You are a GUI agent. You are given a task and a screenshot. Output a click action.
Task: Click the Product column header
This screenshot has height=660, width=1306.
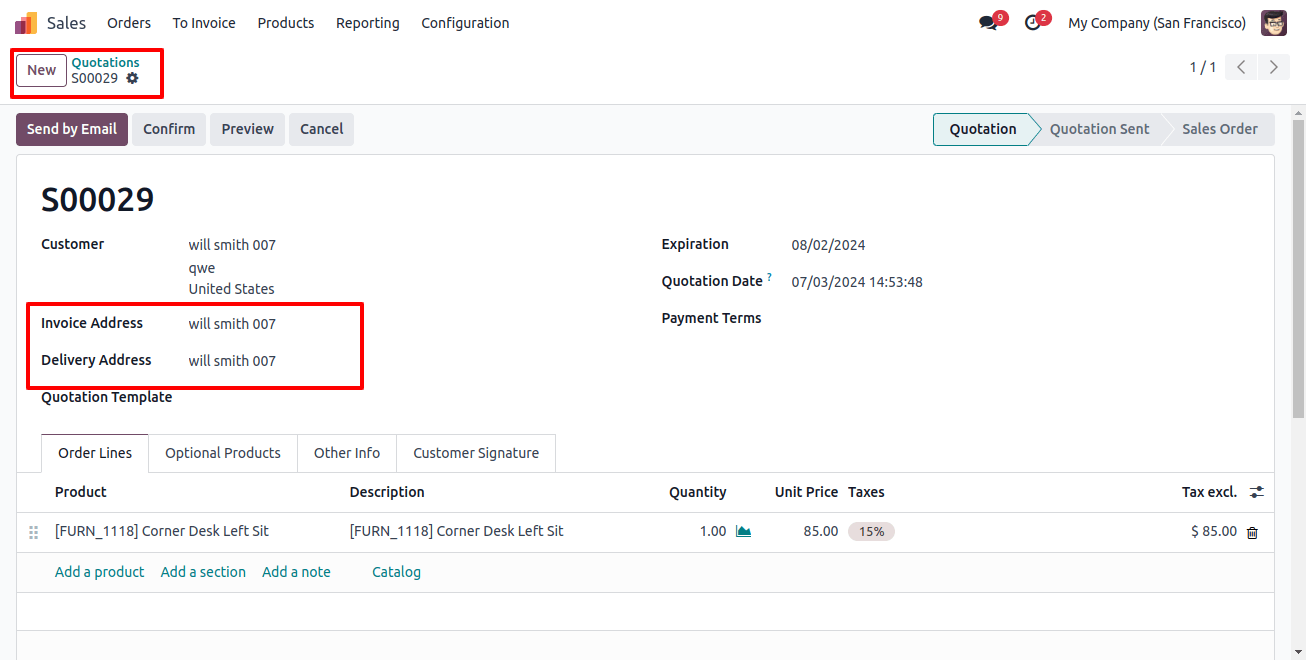click(x=81, y=492)
